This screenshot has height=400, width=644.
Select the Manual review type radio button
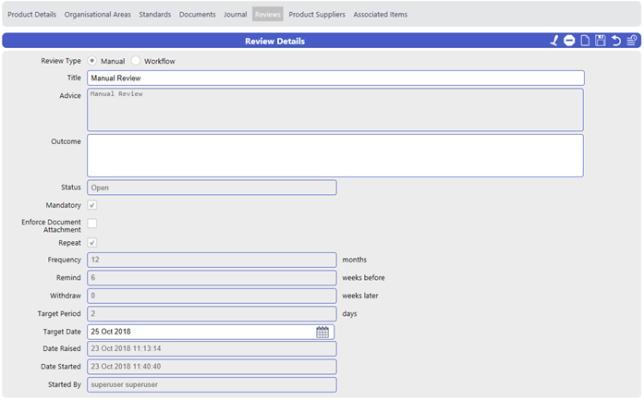[92, 61]
